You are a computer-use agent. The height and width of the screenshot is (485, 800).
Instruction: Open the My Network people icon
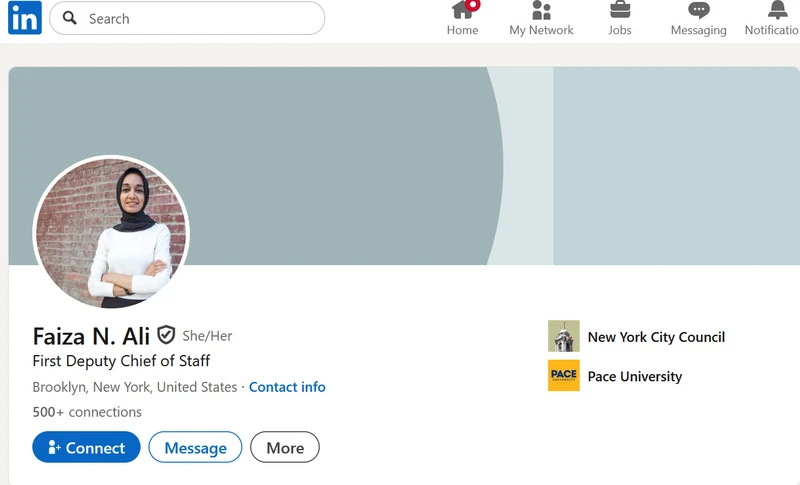[541, 10]
